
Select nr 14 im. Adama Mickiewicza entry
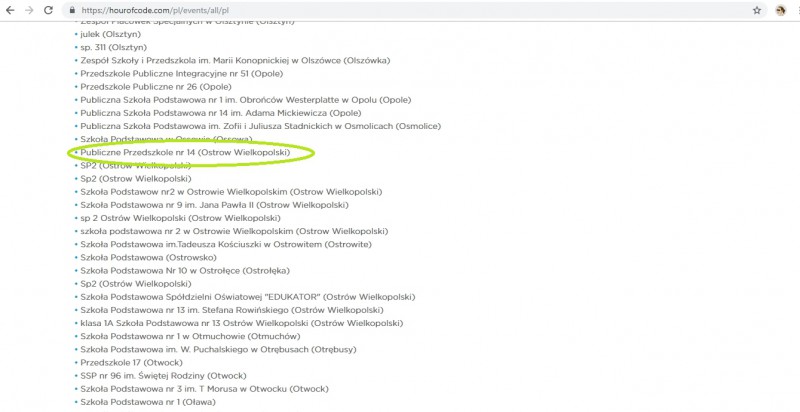point(220,113)
